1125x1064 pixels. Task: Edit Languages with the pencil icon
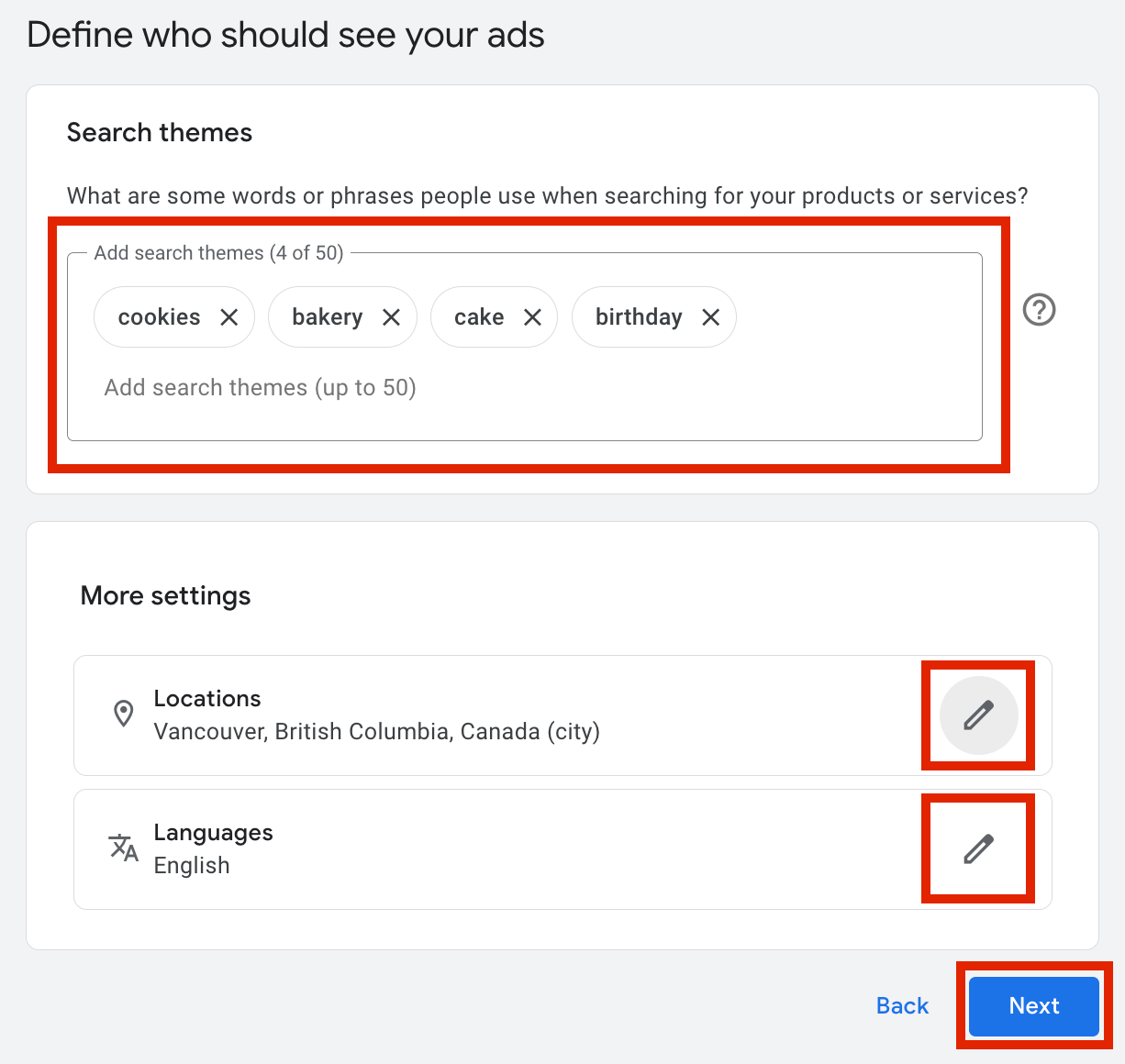(979, 849)
